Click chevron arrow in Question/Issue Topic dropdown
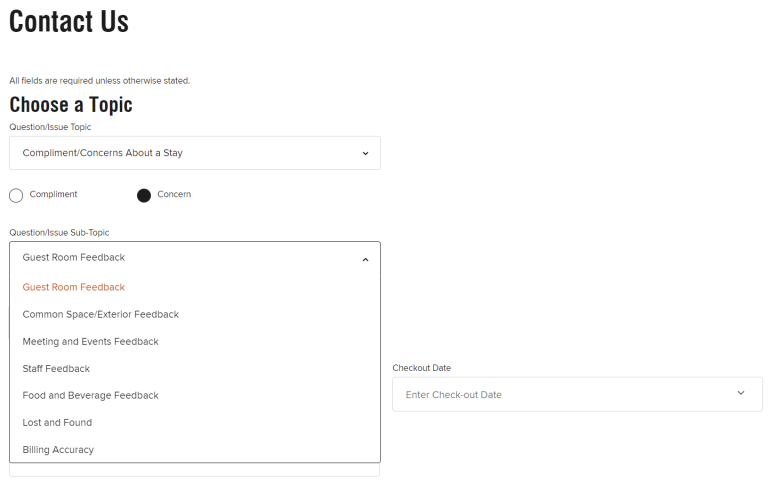Image resolution: width=770 pixels, height=485 pixels. 365,153
